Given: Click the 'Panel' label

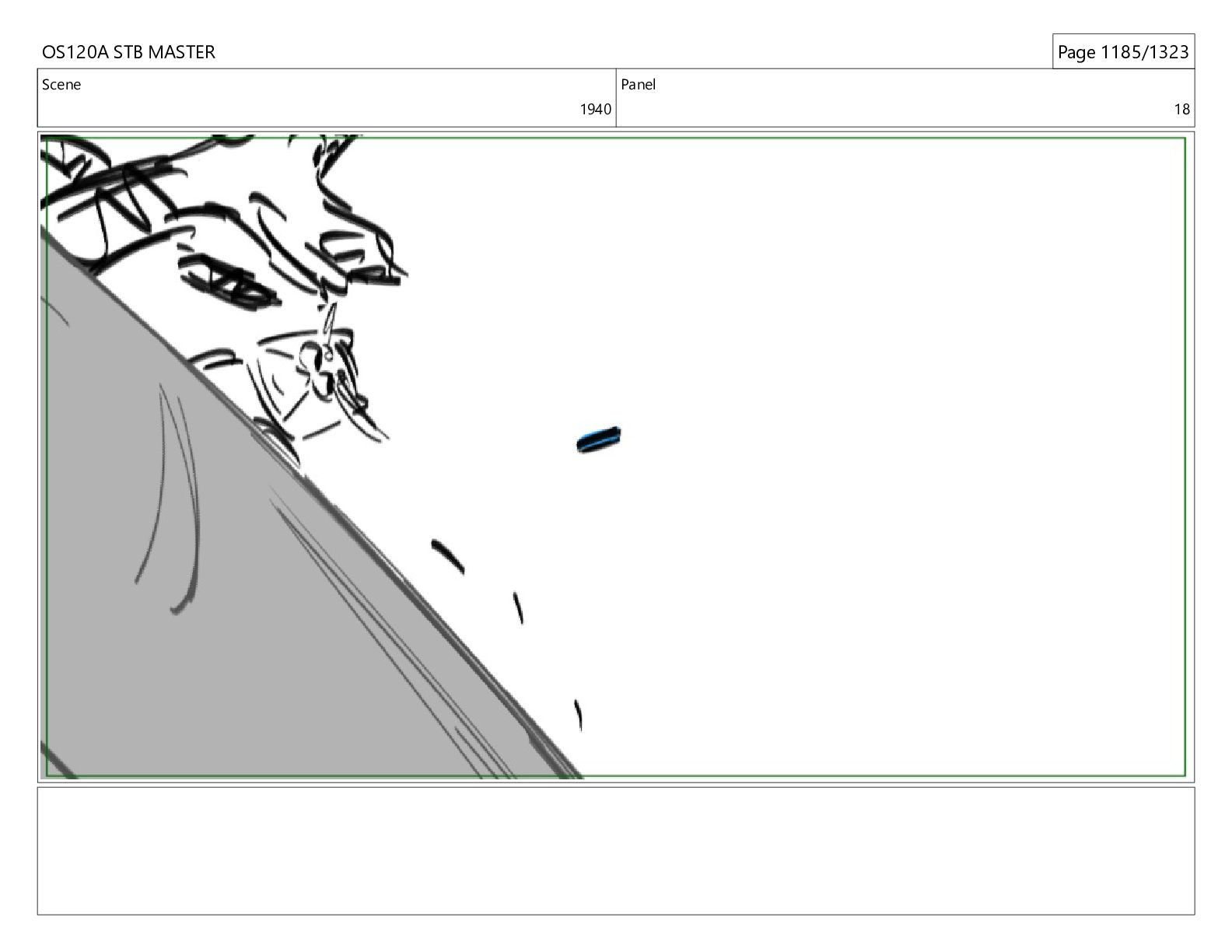Looking at the screenshot, I should 639,85.
